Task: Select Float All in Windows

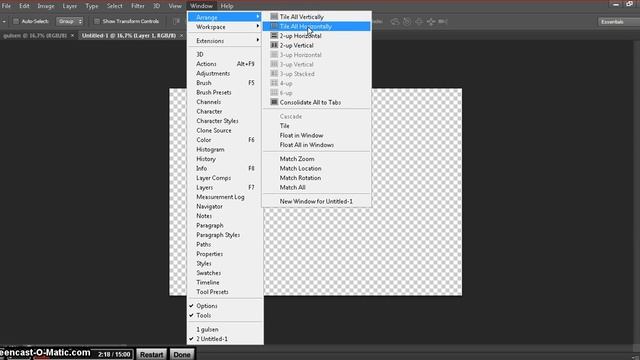Action: (317, 145)
